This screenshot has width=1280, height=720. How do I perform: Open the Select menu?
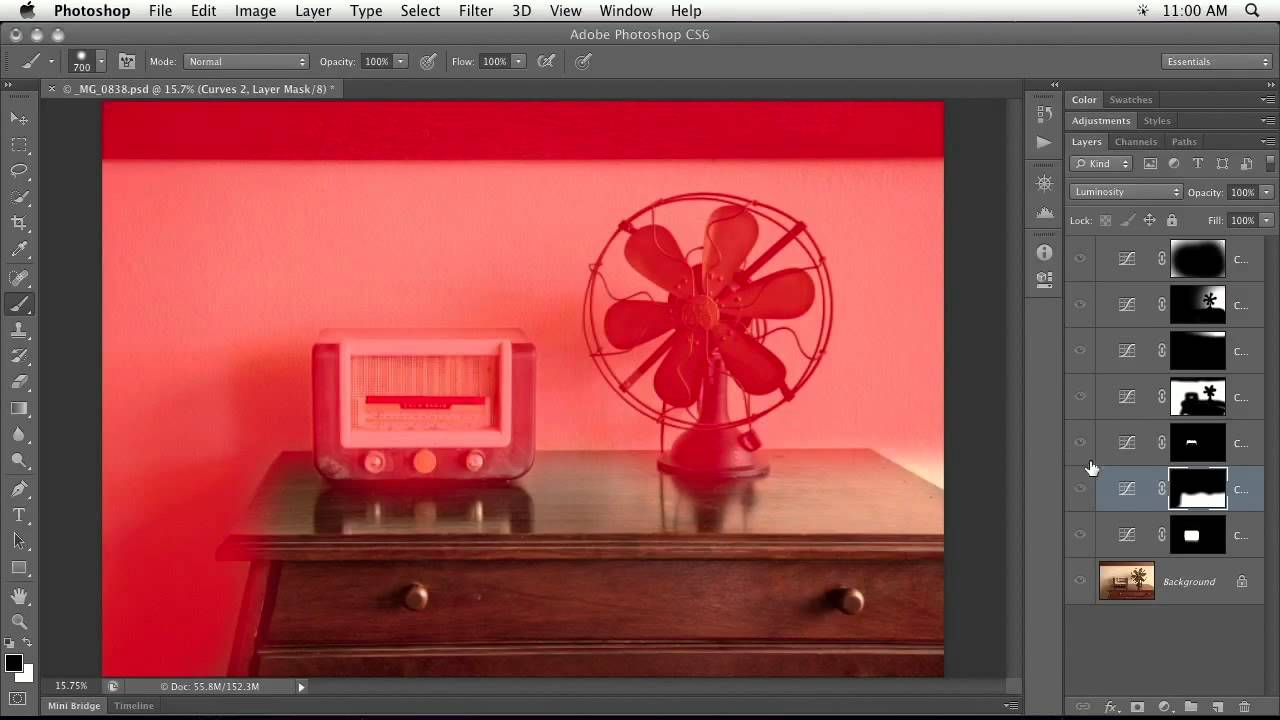click(420, 11)
